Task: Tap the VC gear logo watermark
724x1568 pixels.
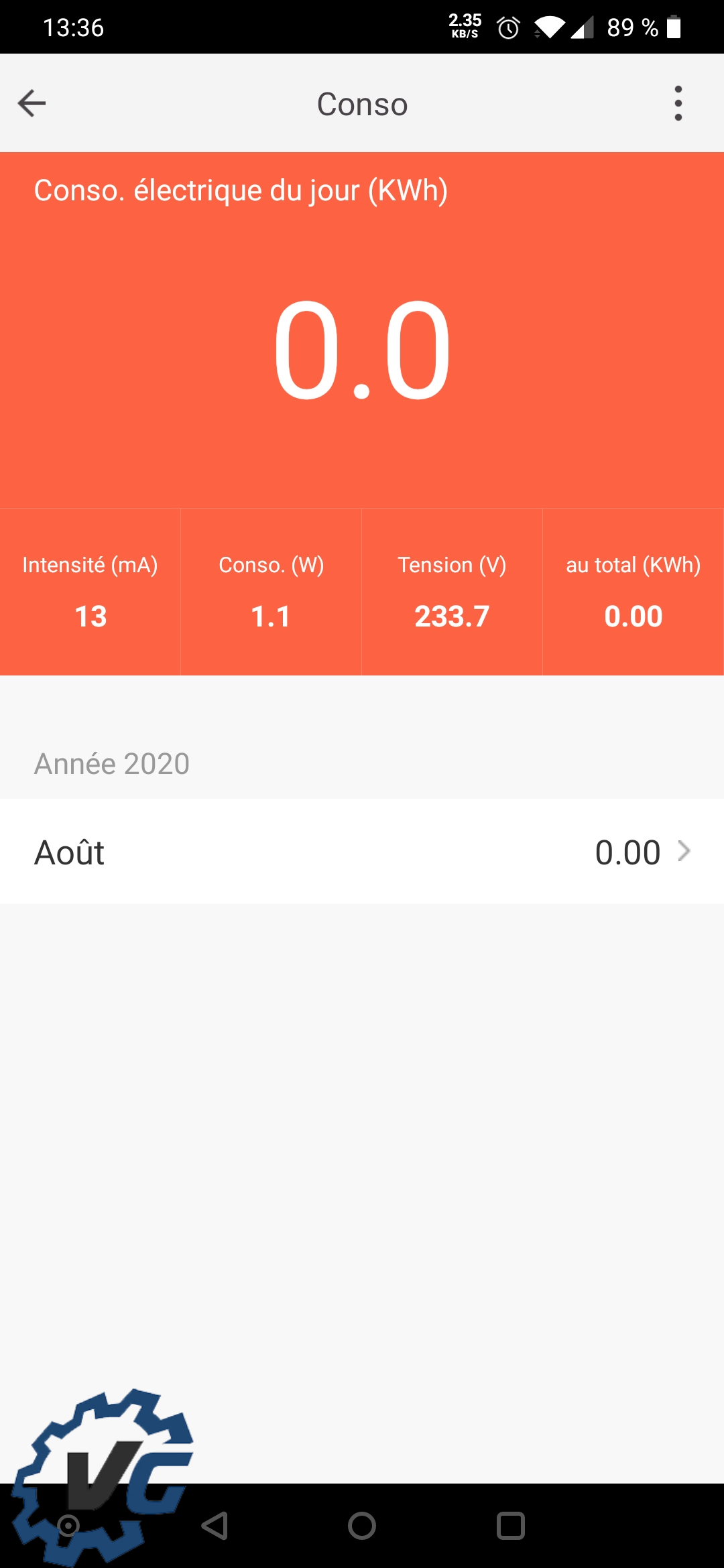Action: pos(104,1474)
